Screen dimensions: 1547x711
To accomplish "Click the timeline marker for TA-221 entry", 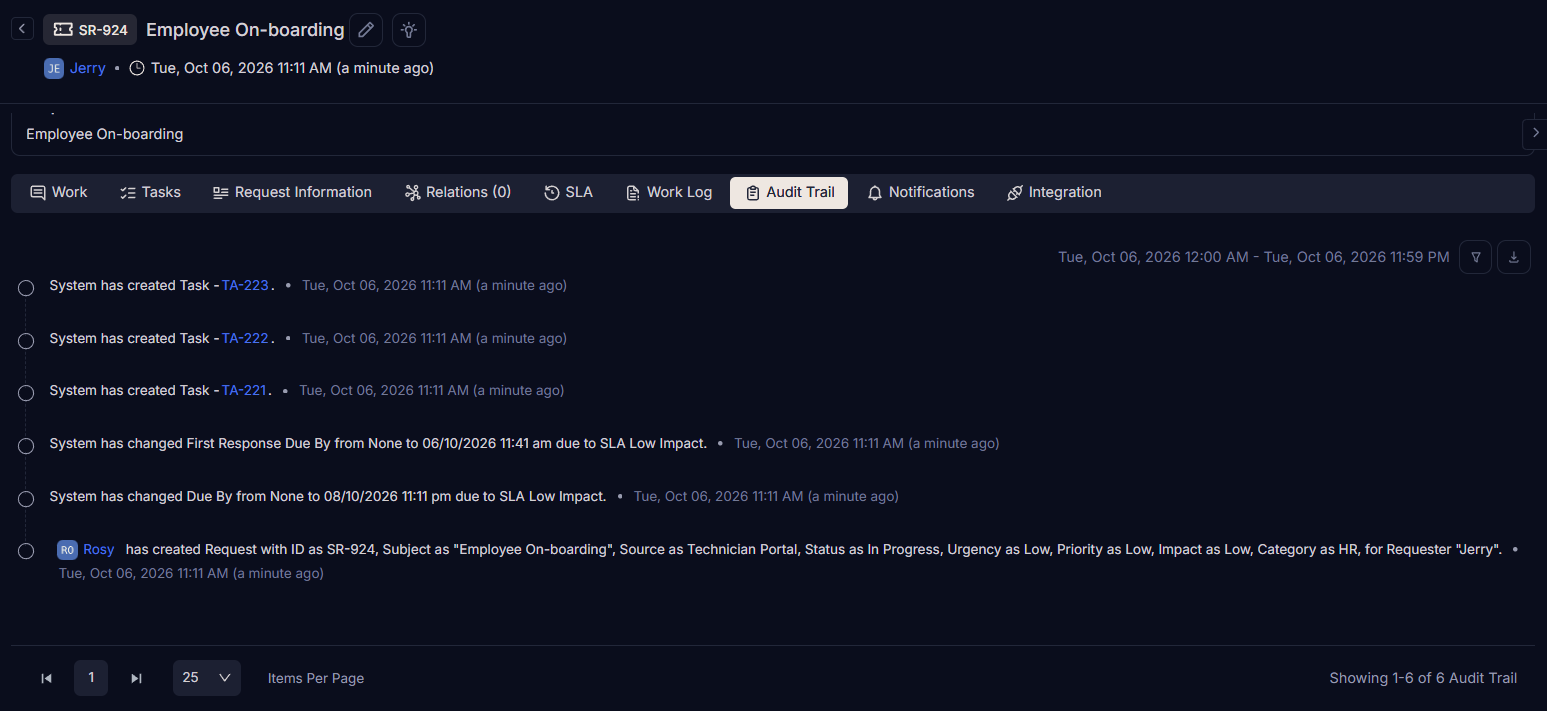I will (x=27, y=393).
